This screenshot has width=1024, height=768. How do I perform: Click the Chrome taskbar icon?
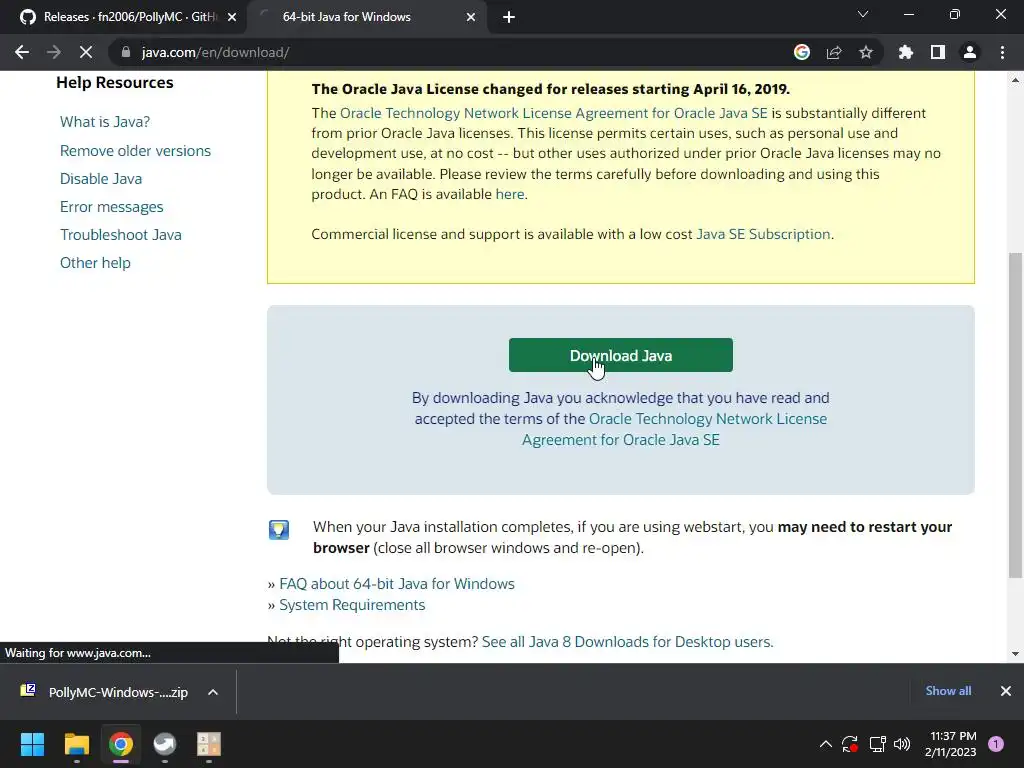pyautogui.click(x=121, y=744)
